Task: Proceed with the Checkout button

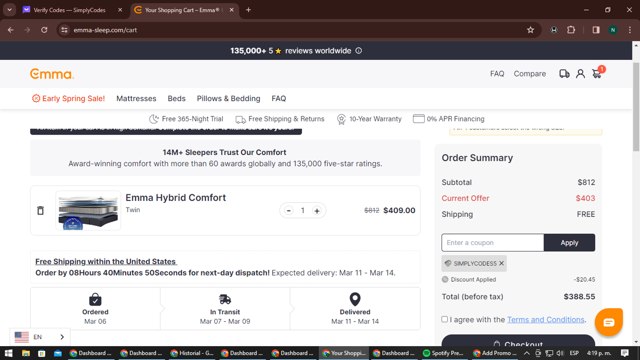Action: point(518,342)
